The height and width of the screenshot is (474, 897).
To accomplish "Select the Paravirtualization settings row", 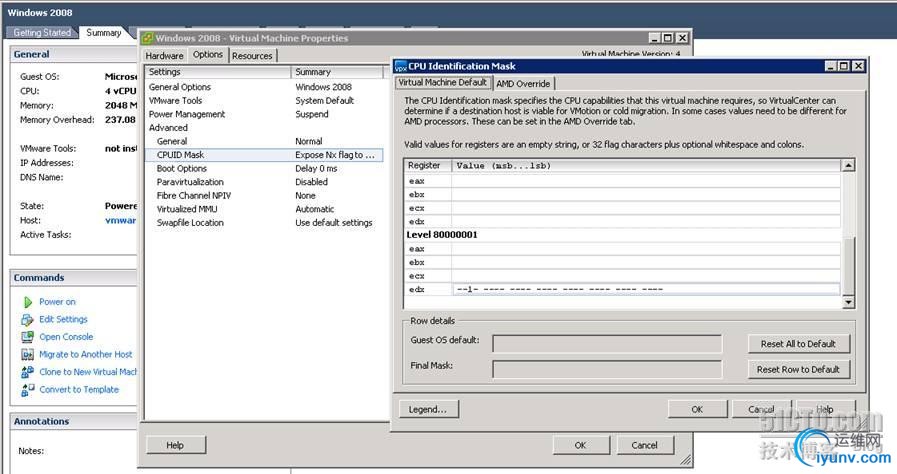I will click(264, 182).
